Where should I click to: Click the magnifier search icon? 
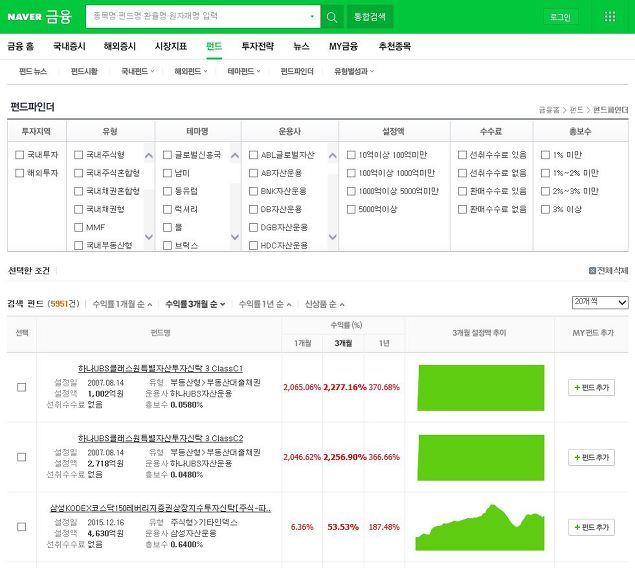coord(332,17)
